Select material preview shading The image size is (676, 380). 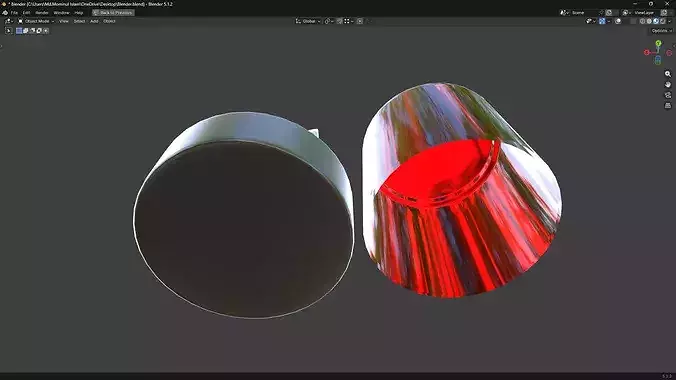656,21
